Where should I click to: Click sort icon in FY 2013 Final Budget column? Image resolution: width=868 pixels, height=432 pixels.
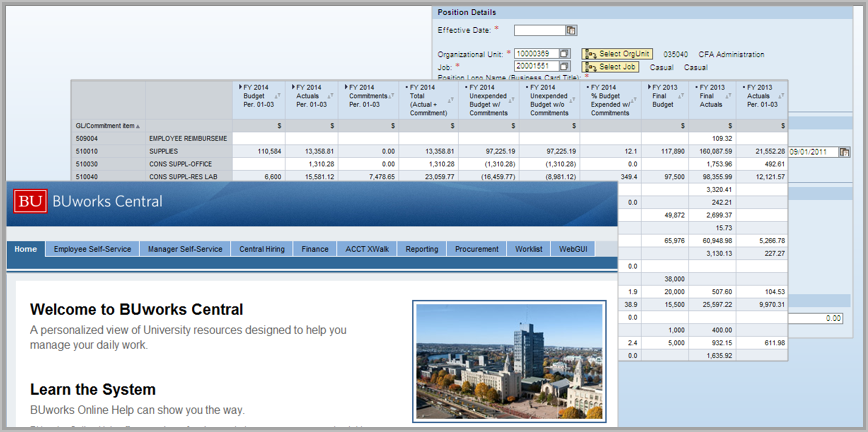(681, 96)
